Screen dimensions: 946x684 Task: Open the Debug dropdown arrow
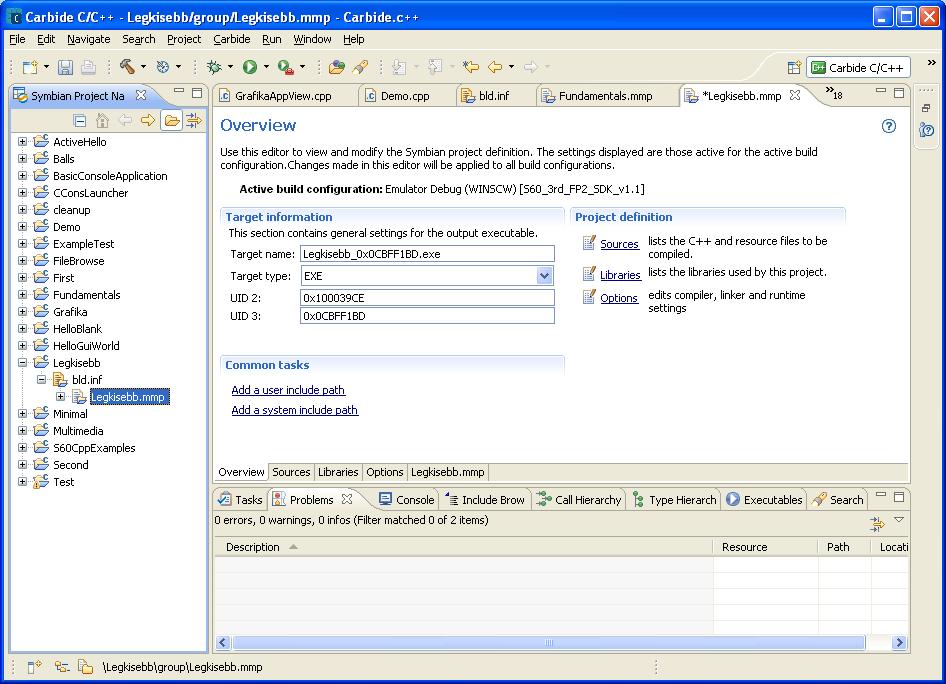(230, 67)
